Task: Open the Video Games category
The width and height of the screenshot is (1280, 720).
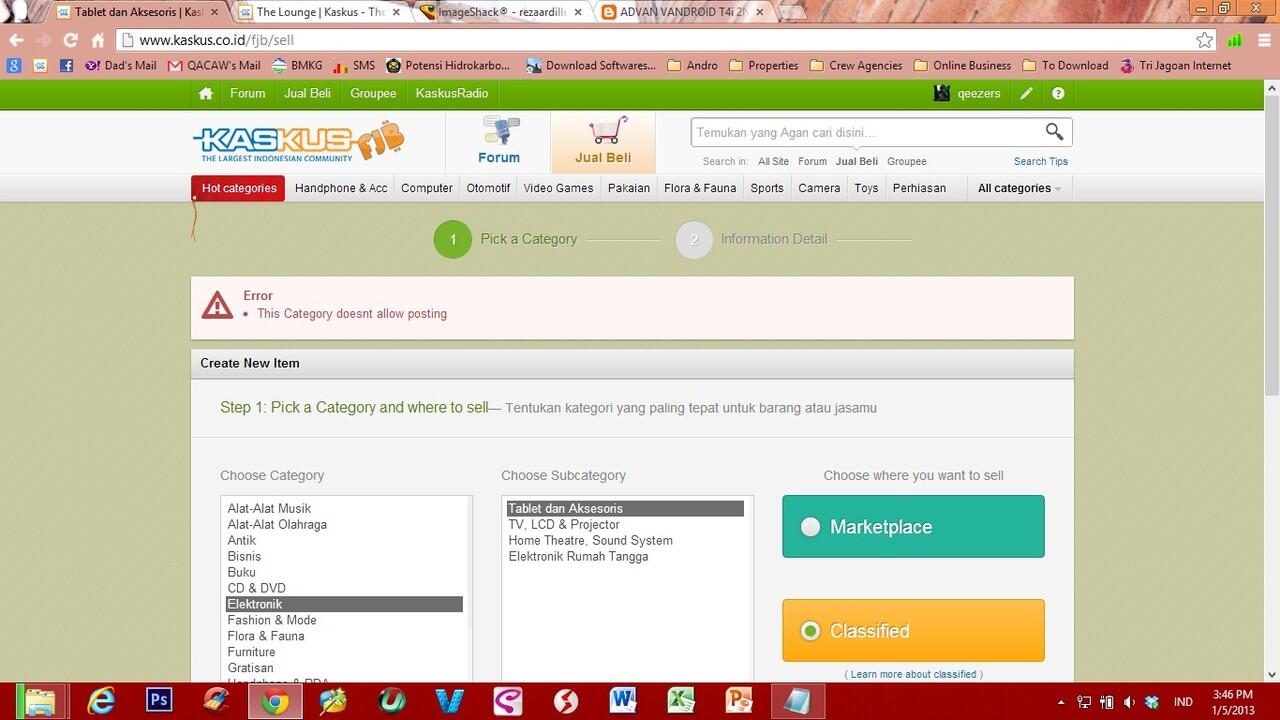Action: [x=558, y=188]
